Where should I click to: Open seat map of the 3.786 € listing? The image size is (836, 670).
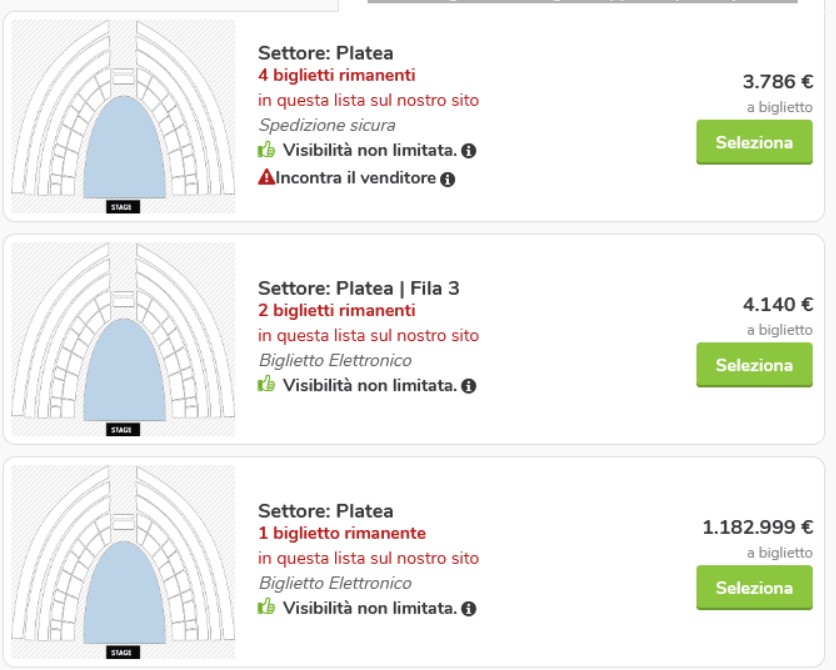[123, 117]
